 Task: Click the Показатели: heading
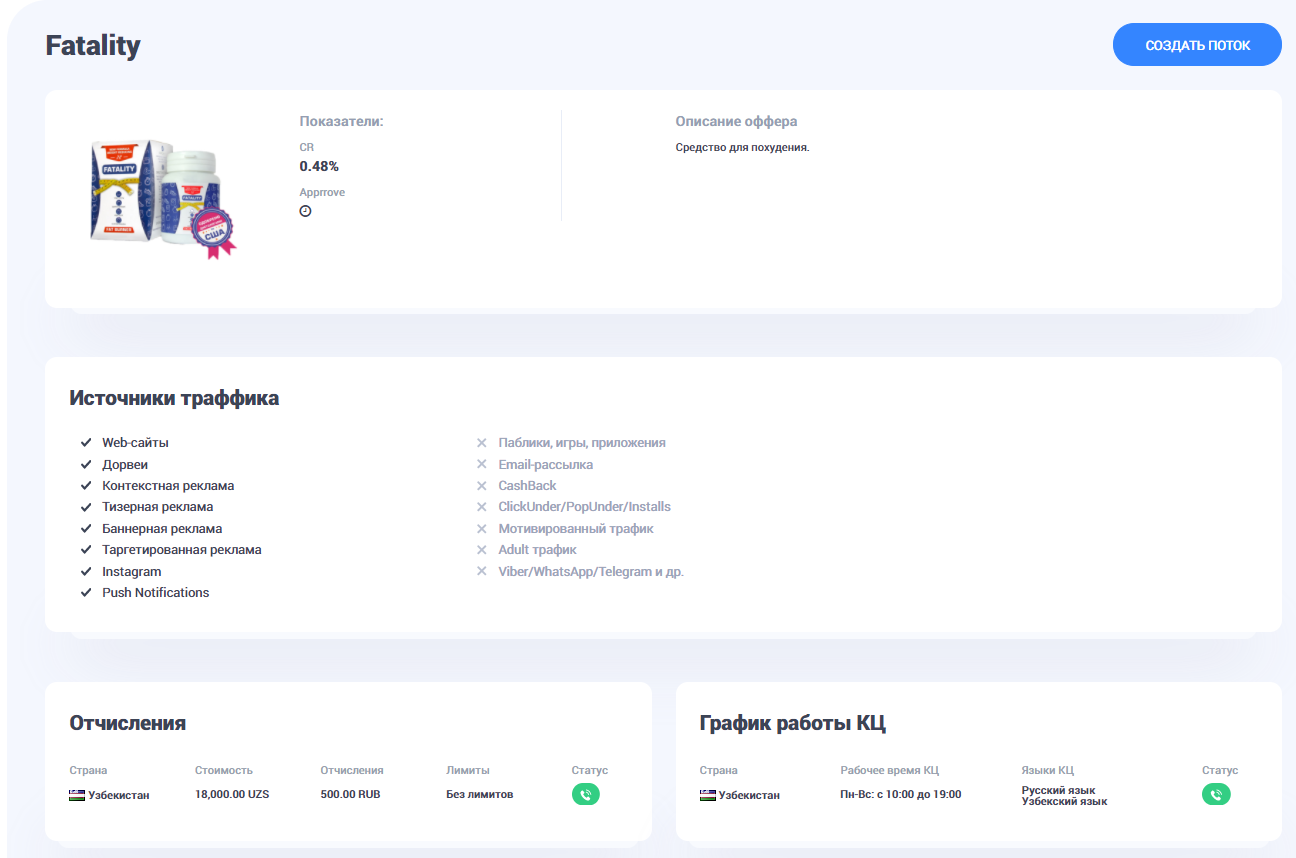[x=342, y=121]
